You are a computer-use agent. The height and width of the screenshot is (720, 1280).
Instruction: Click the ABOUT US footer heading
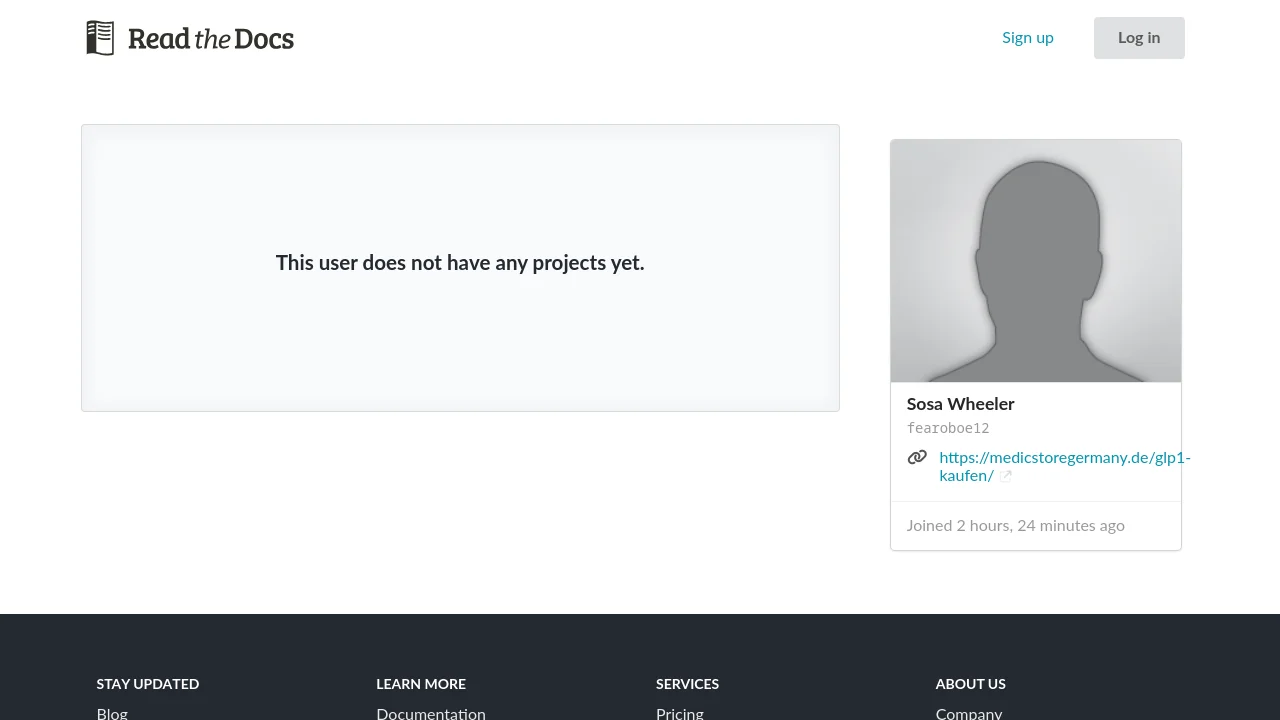coord(970,684)
